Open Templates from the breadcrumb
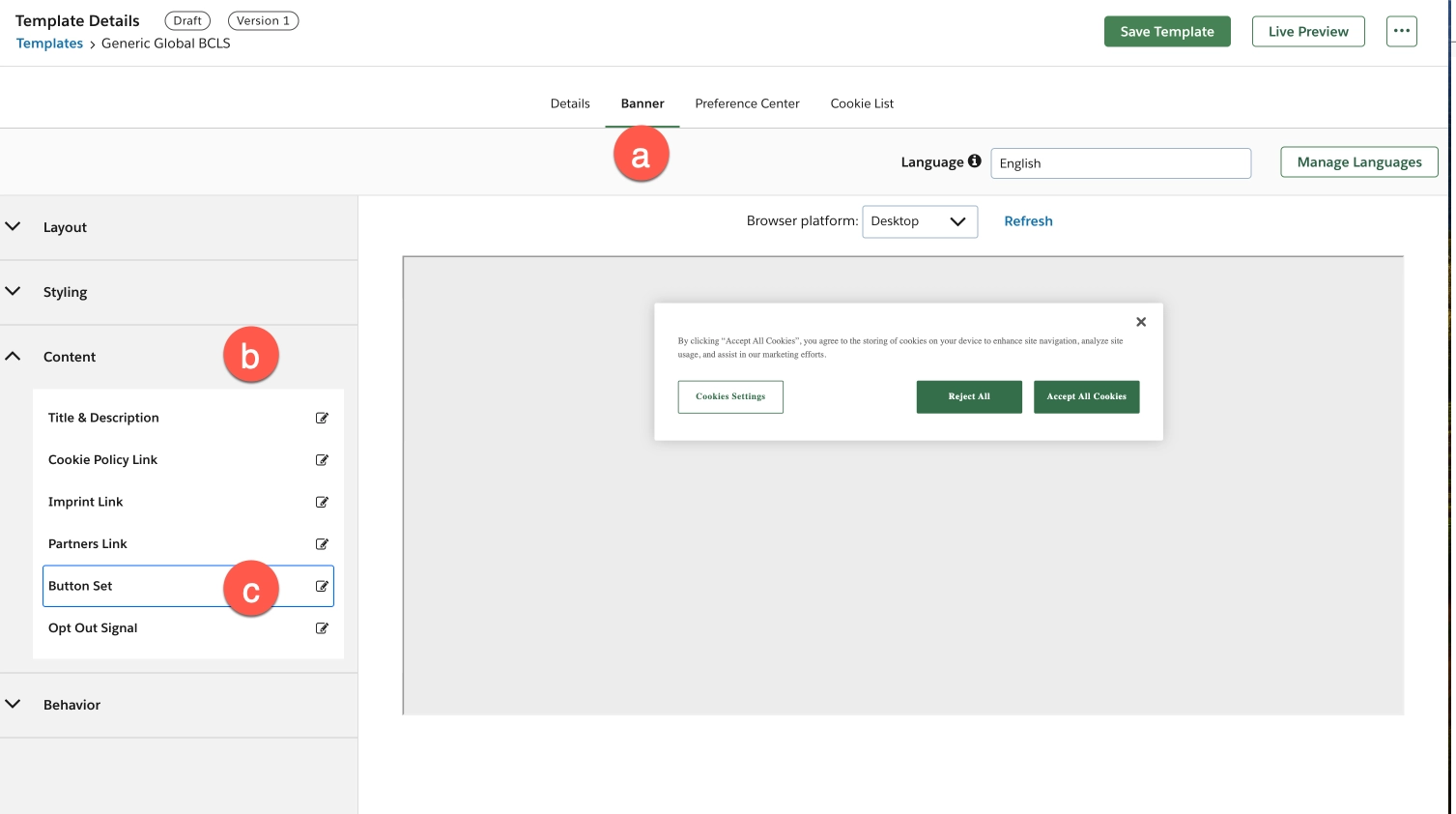1456x814 pixels. pyautogui.click(x=49, y=43)
